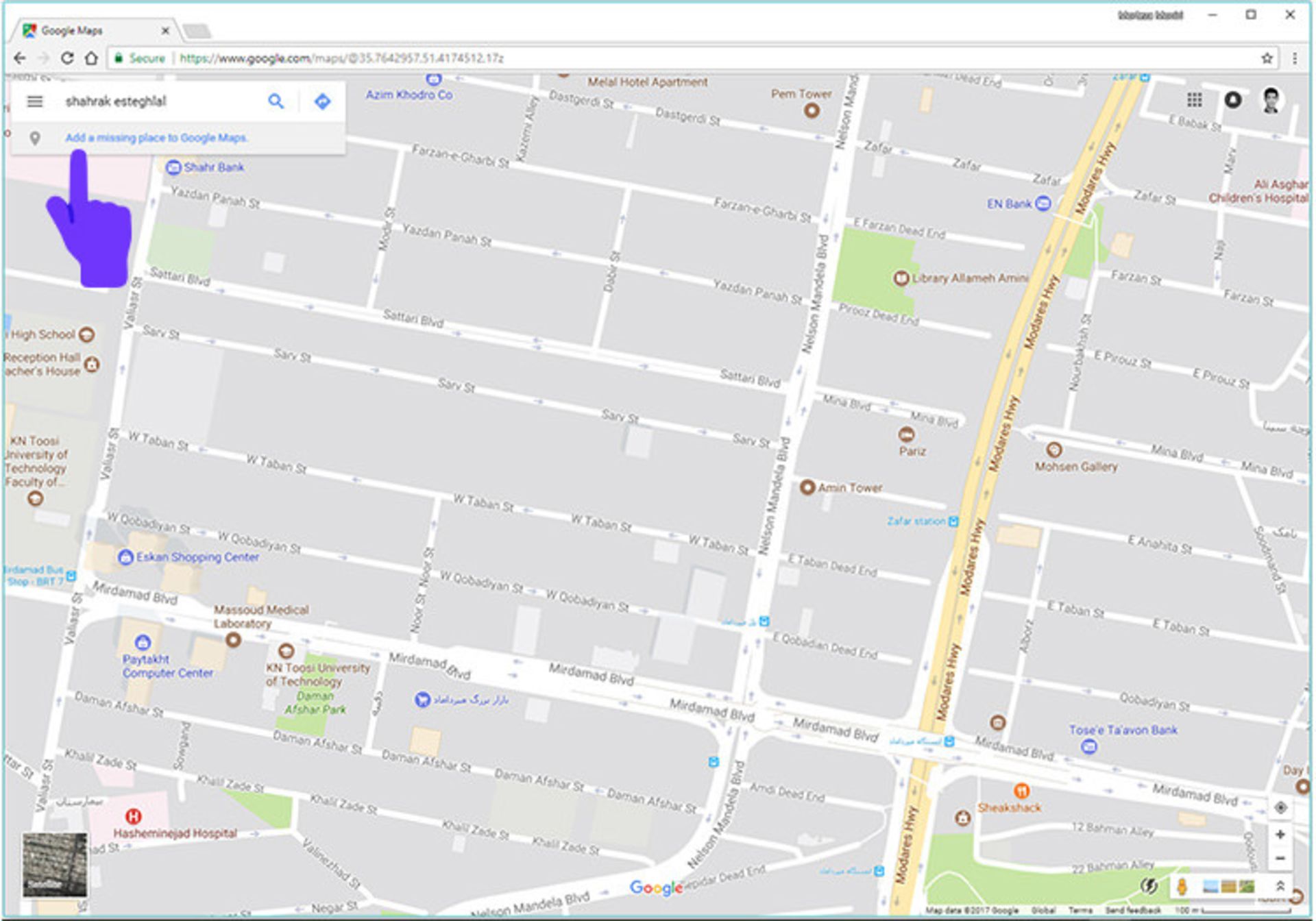Click the Pem Tower marker
The image size is (1316, 921).
pos(812,110)
